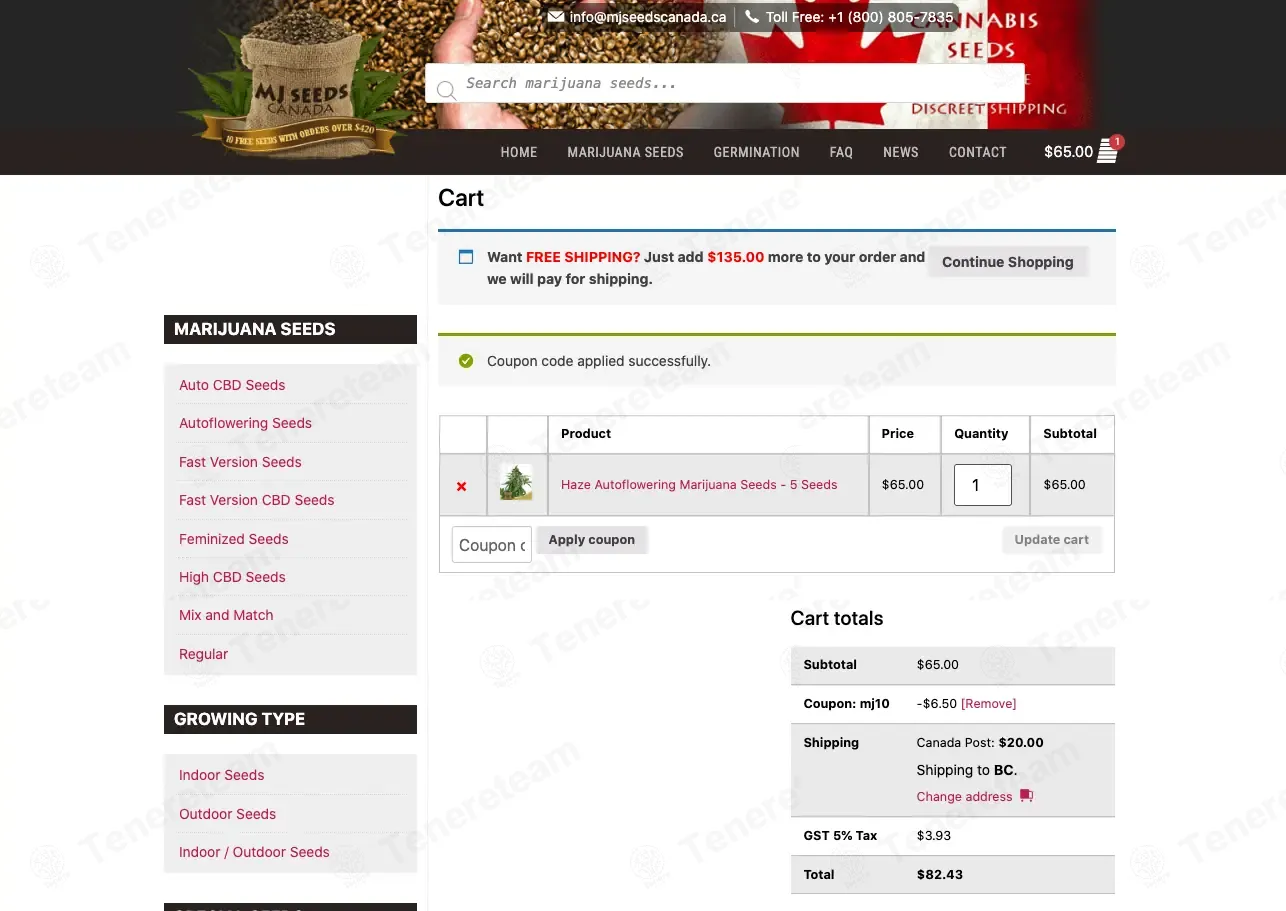The height and width of the screenshot is (911, 1286).
Task: Open Autoflowering Seeds category
Action: coord(245,423)
